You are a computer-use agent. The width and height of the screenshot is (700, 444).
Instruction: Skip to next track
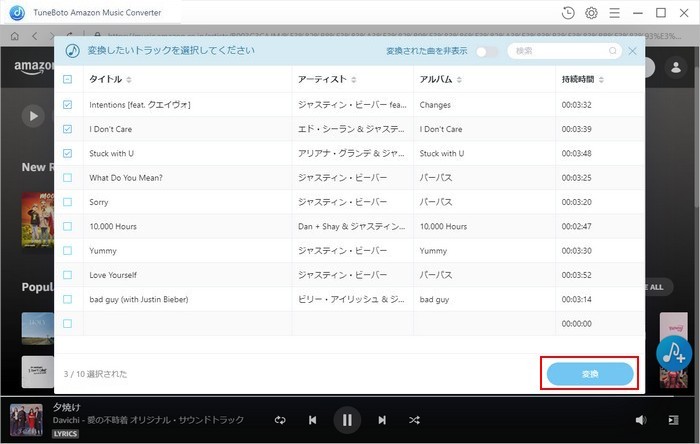point(382,420)
